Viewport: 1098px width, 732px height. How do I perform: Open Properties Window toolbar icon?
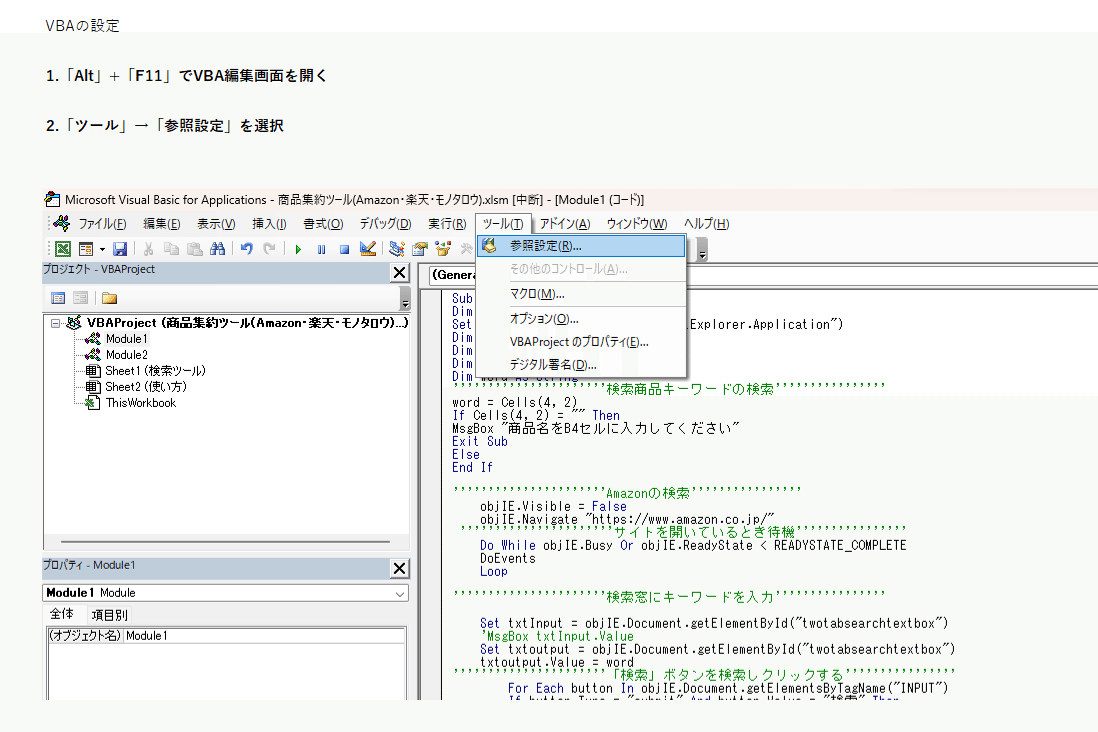(419, 249)
